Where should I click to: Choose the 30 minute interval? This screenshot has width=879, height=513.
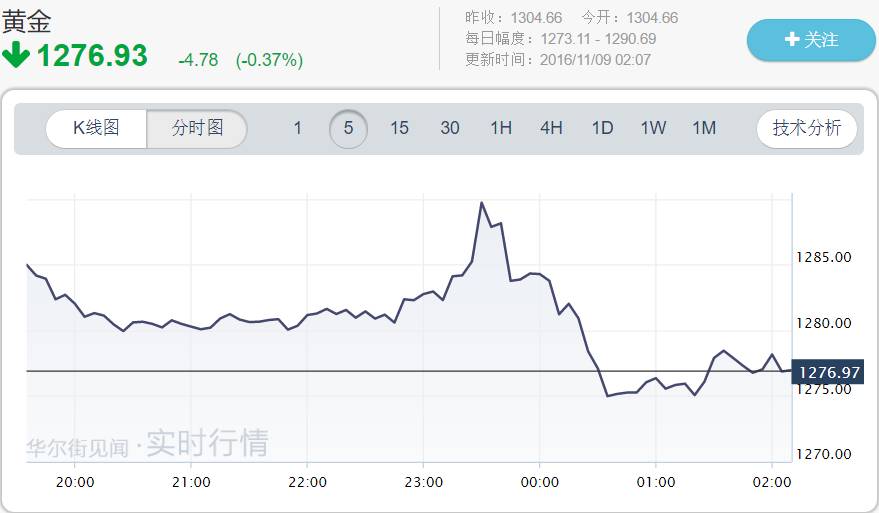click(x=450, y=128)
